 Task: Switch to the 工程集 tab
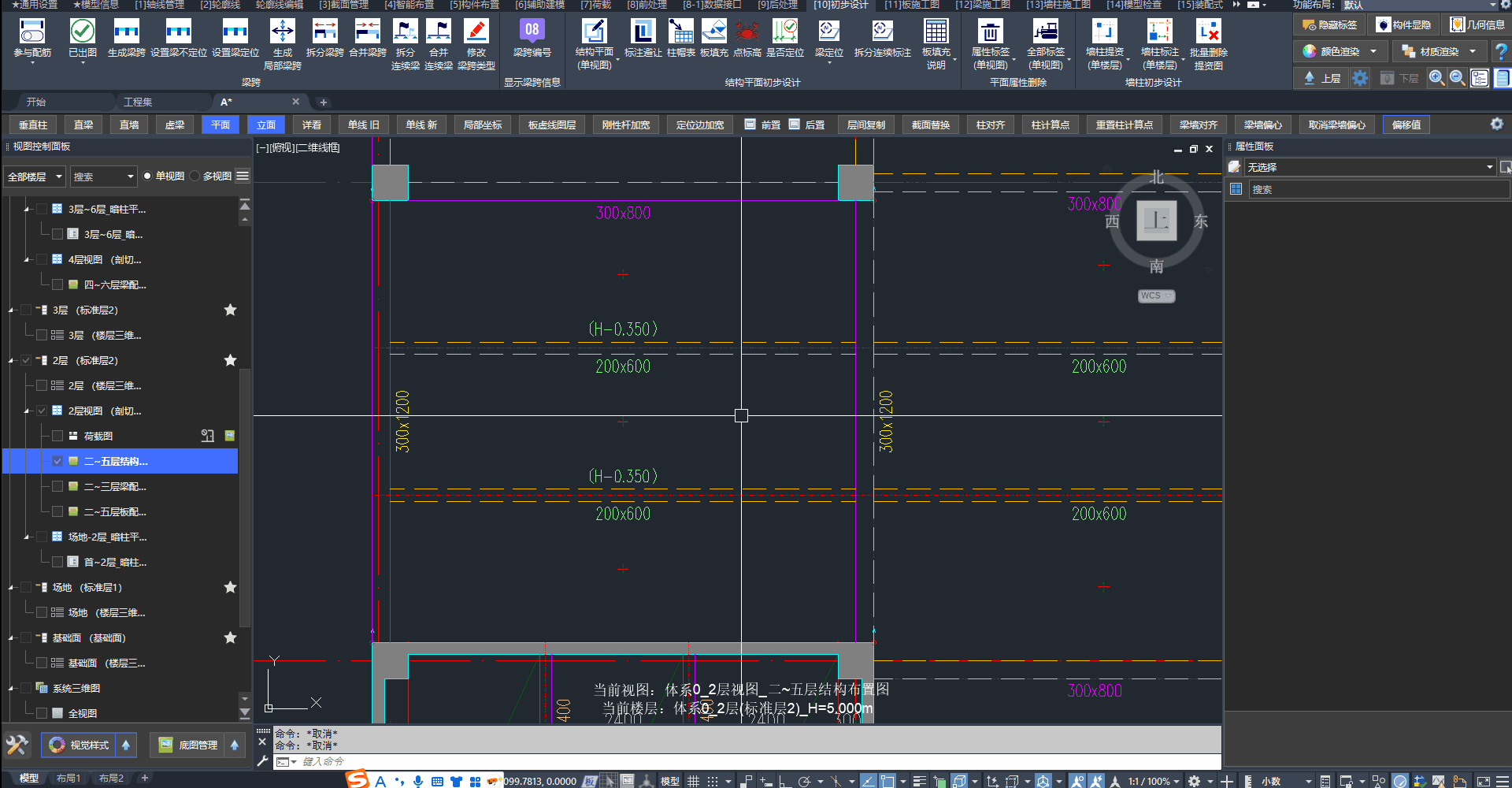click(x=138, y=102)
